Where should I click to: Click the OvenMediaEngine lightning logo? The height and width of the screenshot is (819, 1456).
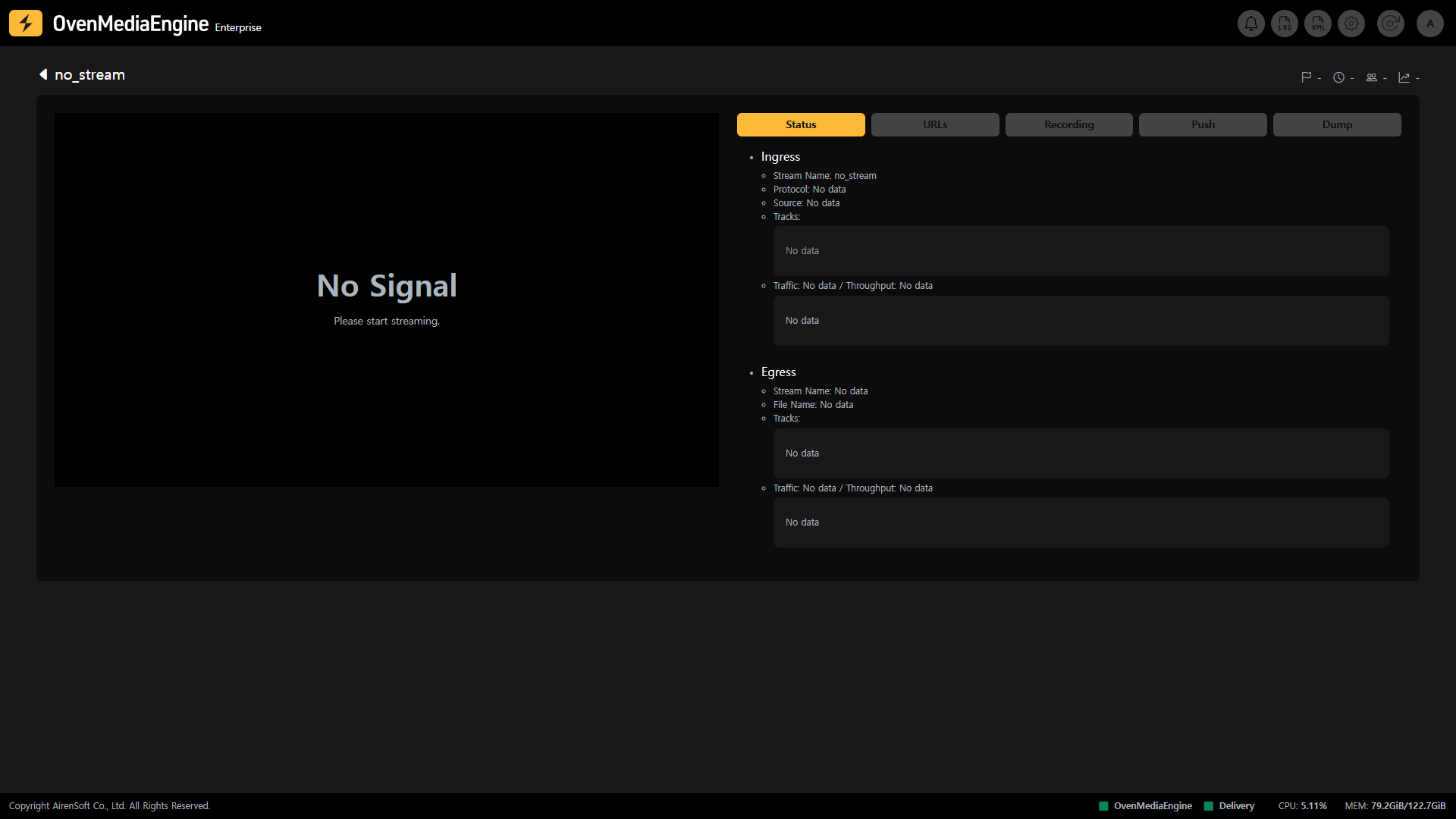(x=26, y=24)
